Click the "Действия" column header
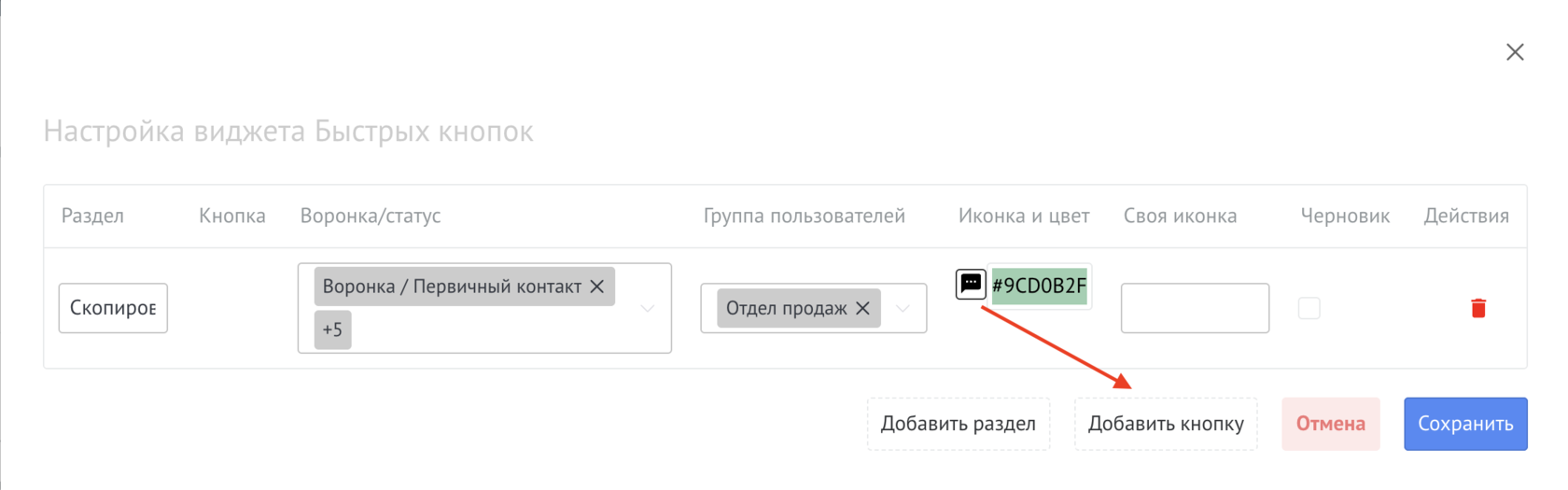1568x490 pixels. coord(1465,216)
